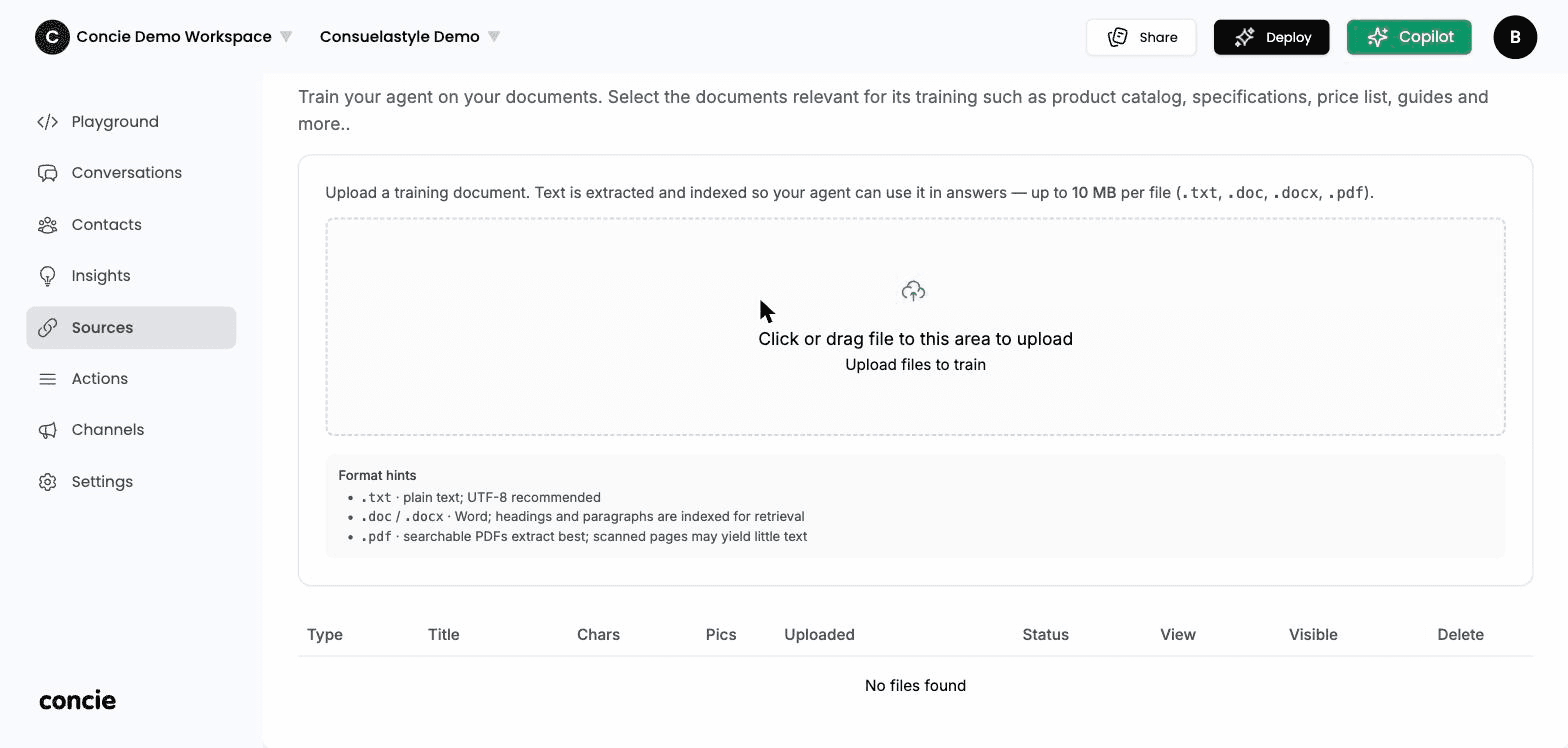Click the Uploaded column header
This screenshot has height=748, width=1568.
click(x=819, y=635)
